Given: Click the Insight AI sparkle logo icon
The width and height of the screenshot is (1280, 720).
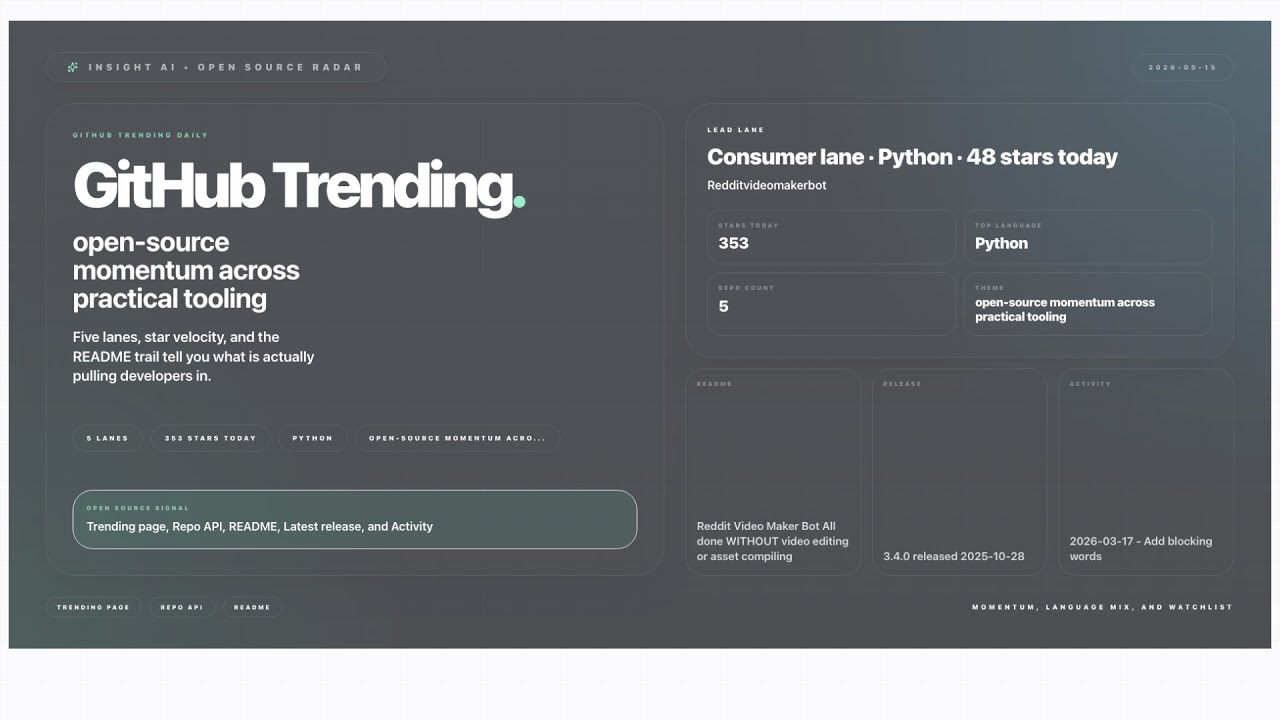Looking at the screenshot, I should pos(72,67).
